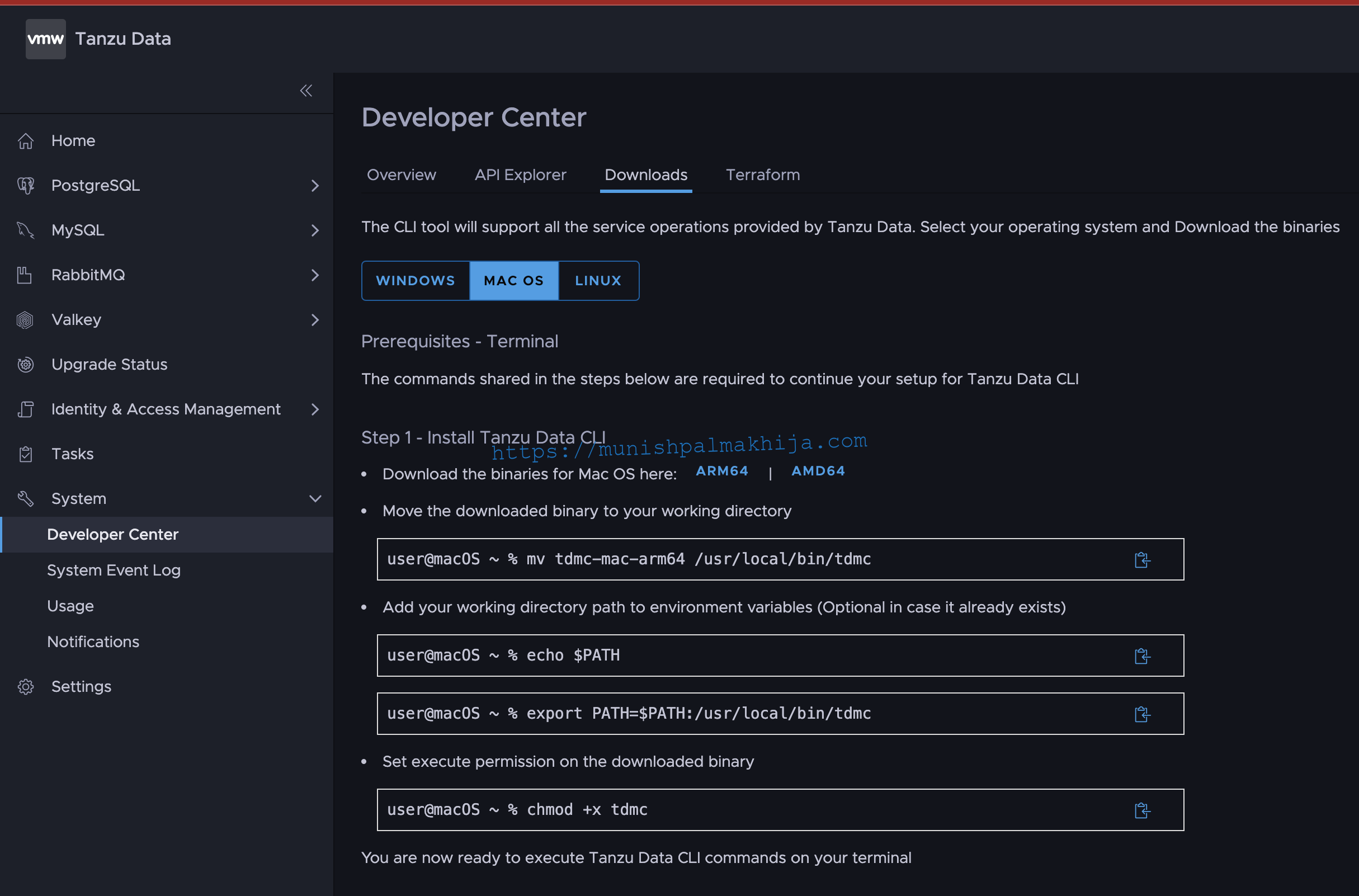This screenshot has height=896, width=1359.
Task: Click the Identity & Access Management icon
Action: [26, 409]
